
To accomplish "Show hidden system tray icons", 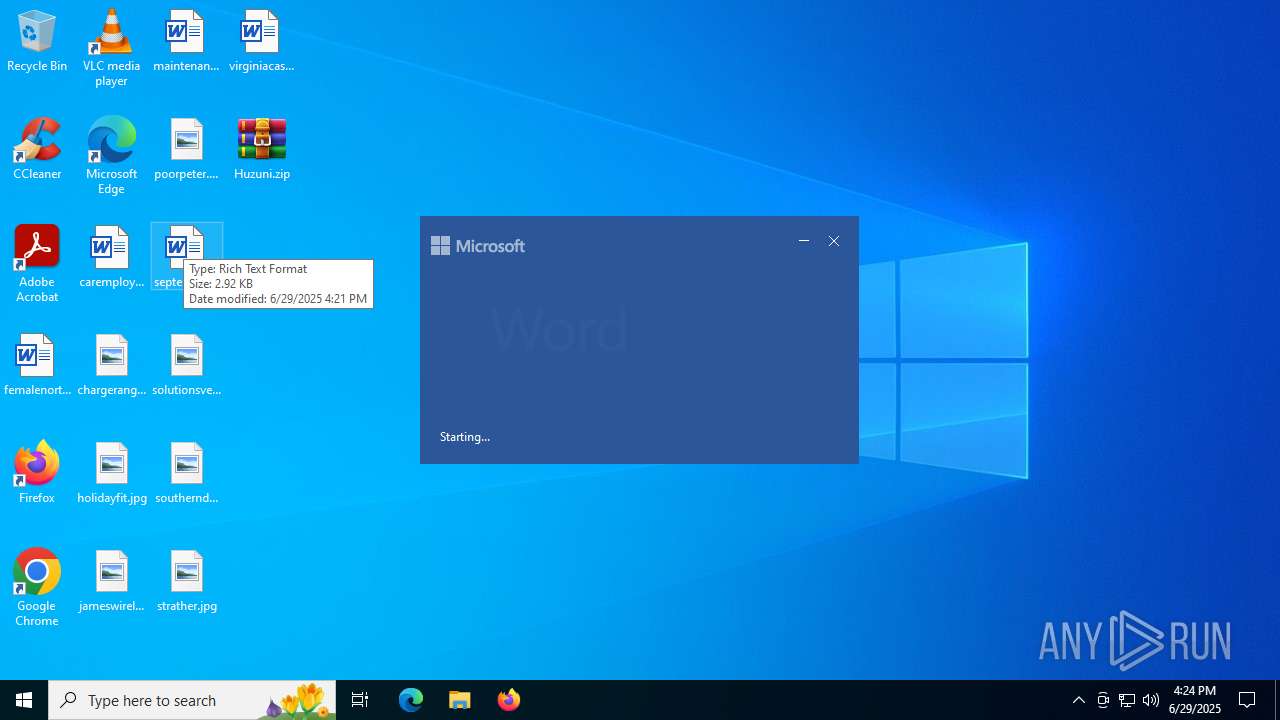I will pos(1079,700).
